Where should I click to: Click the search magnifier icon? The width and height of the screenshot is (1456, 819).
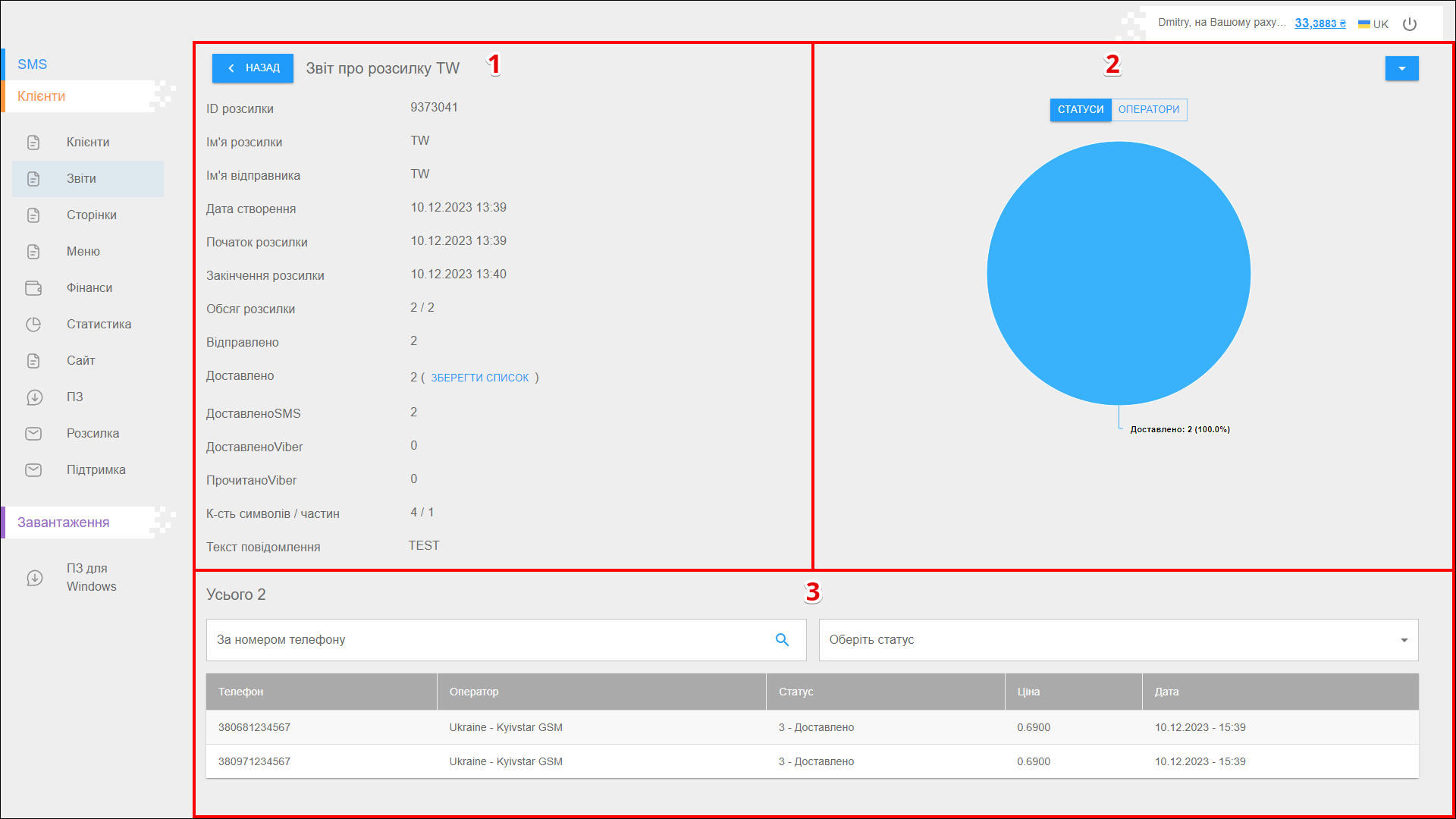(782, 640)
